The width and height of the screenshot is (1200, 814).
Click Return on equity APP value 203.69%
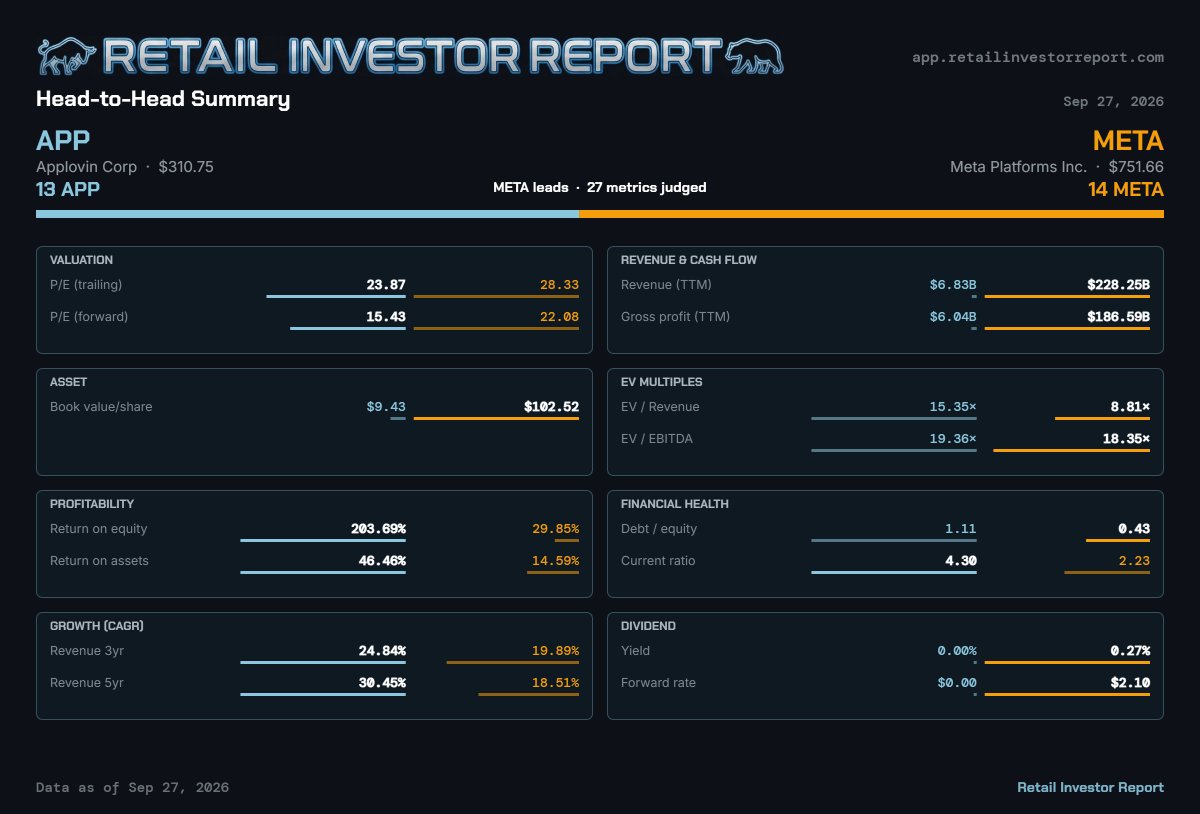(x=378, y=529)
